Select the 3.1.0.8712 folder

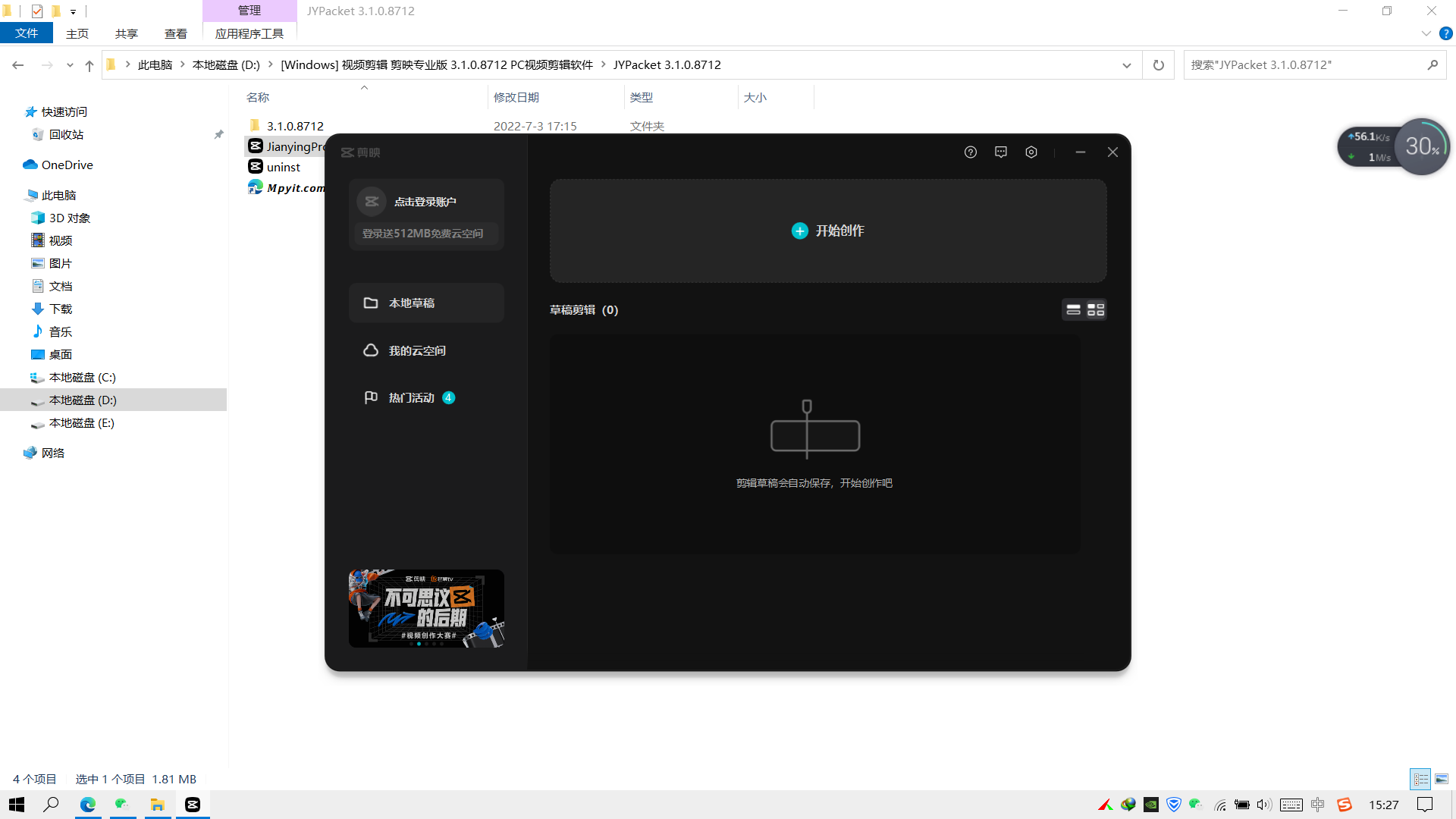click(295, 126)
